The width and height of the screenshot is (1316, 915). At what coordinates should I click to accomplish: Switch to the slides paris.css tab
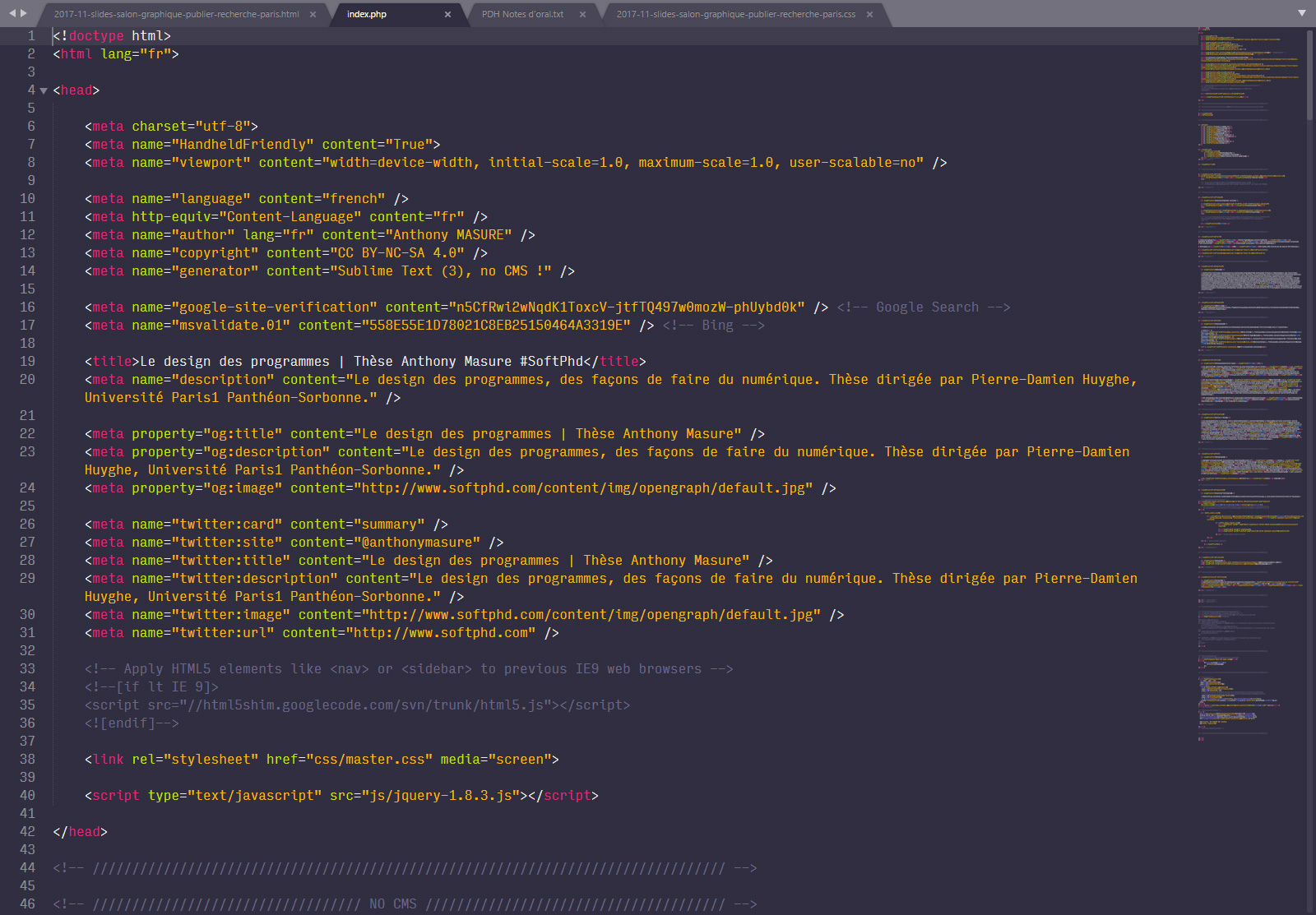click(735, 15)
